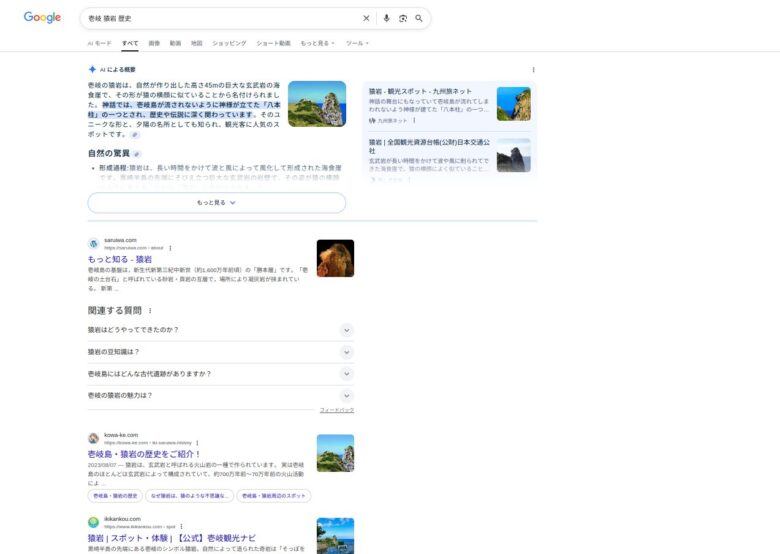Open result 猿岩 | スポット・体験 壱岐観光ナビ
Screen dimensions: 780x554
click(x=172, y=538)
